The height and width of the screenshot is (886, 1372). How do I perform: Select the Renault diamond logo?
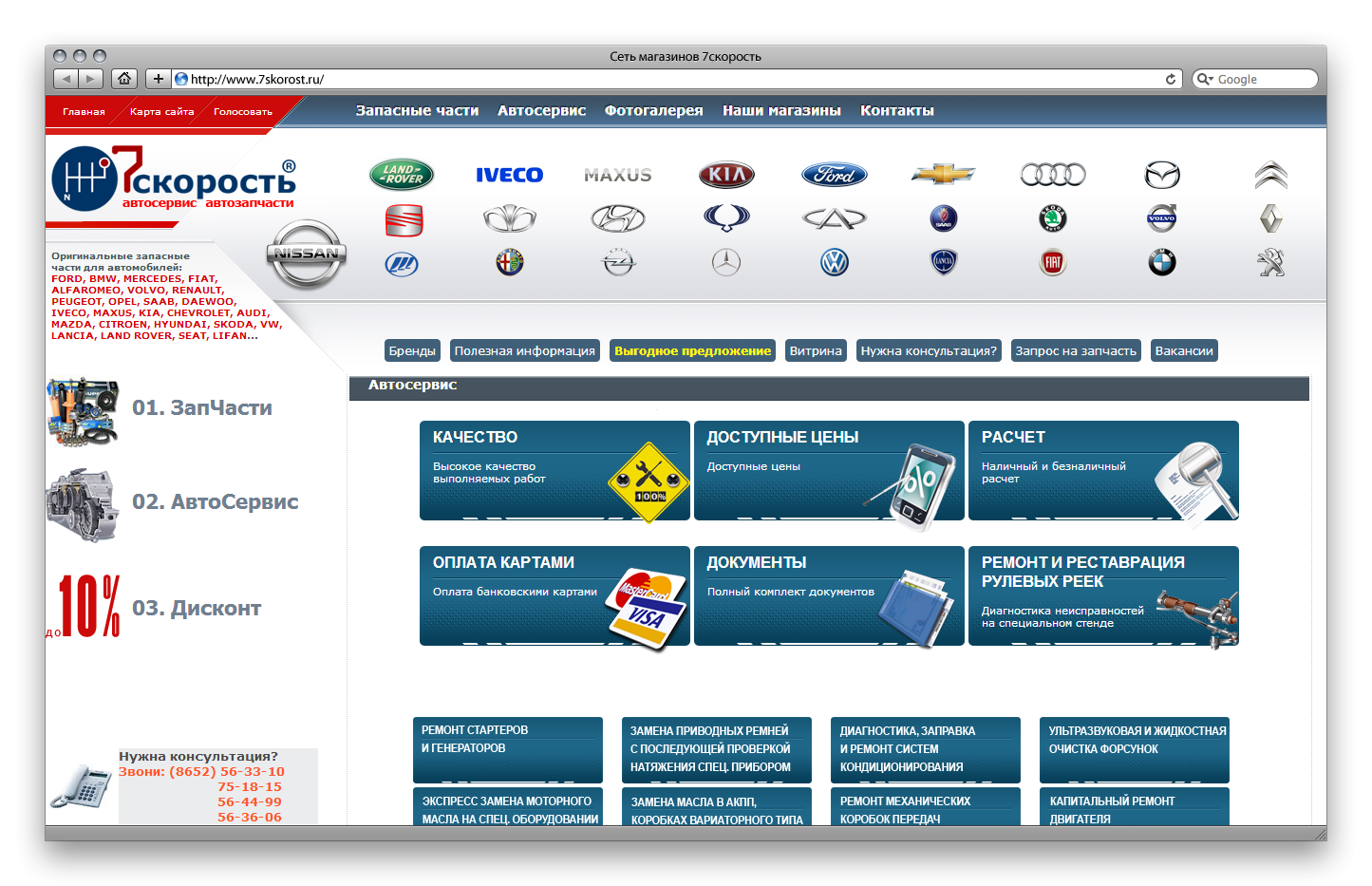coord(1270,218)
